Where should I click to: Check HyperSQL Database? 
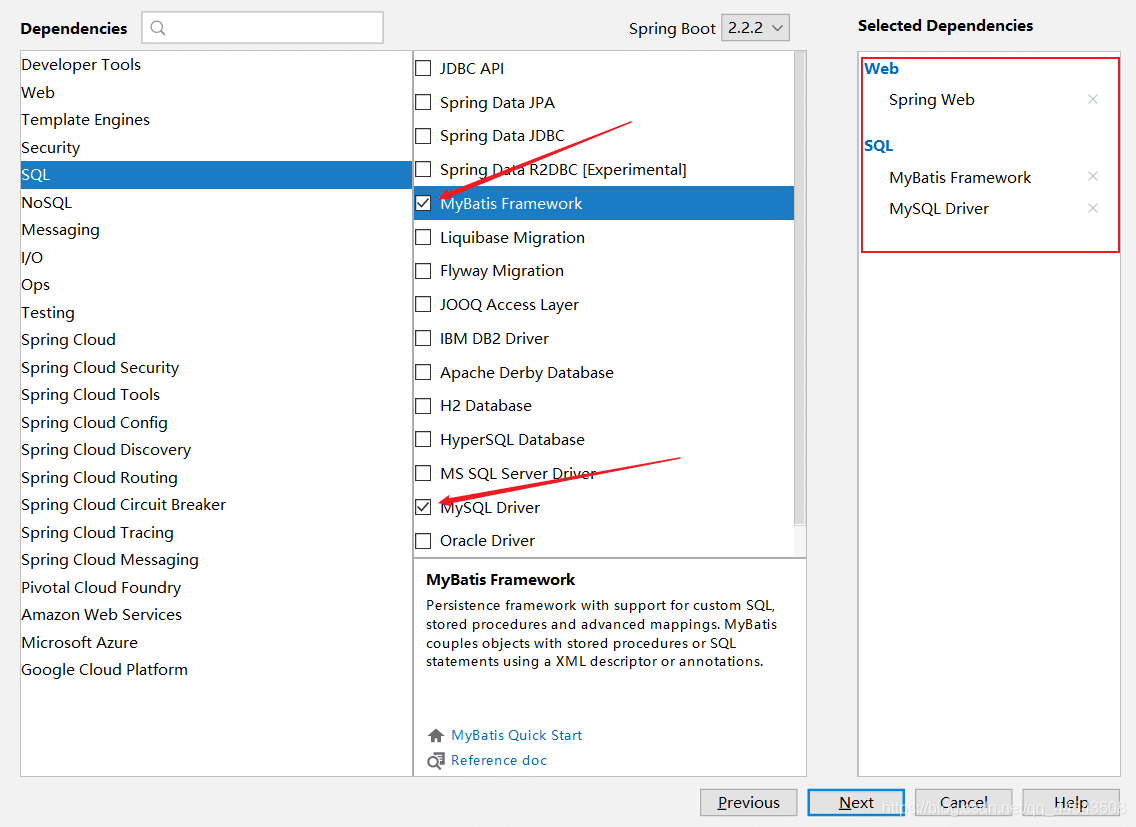[423, 440]
